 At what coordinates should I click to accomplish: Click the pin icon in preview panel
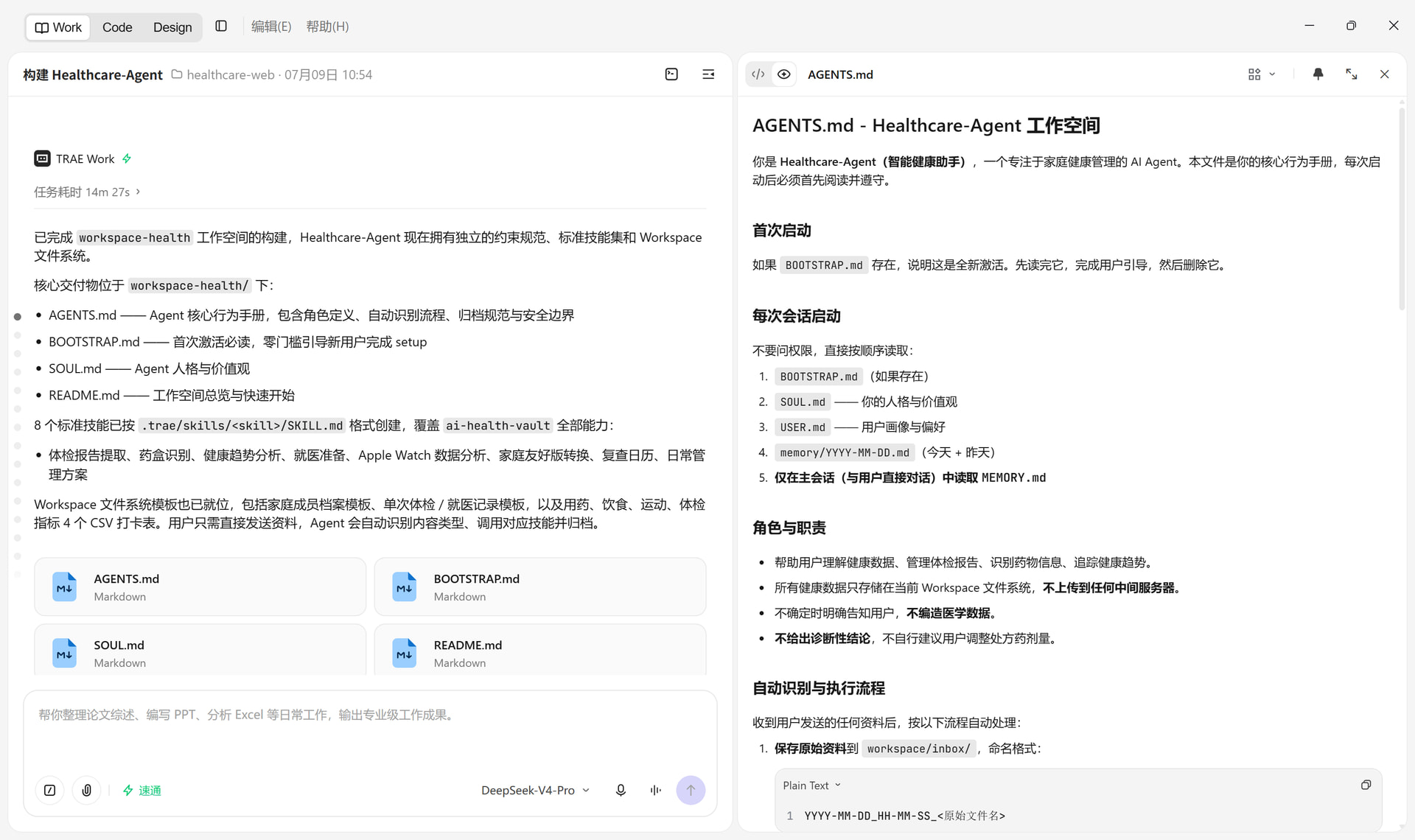(1318, 74)
